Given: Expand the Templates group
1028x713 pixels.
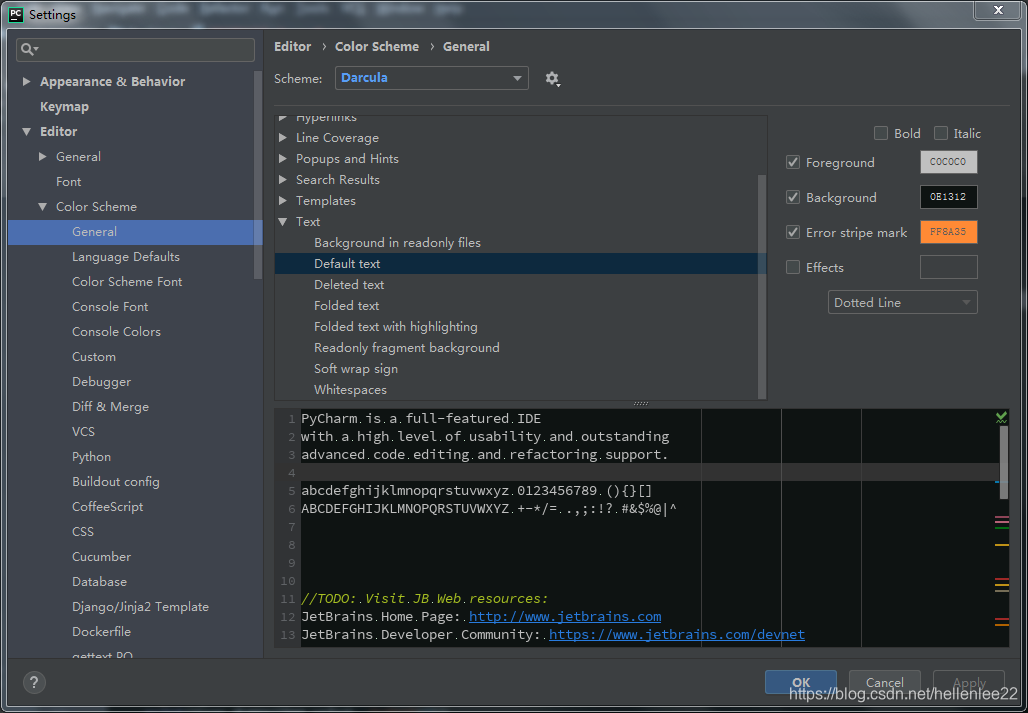Looking at the screenshot, I should click(x=283, y=201).
